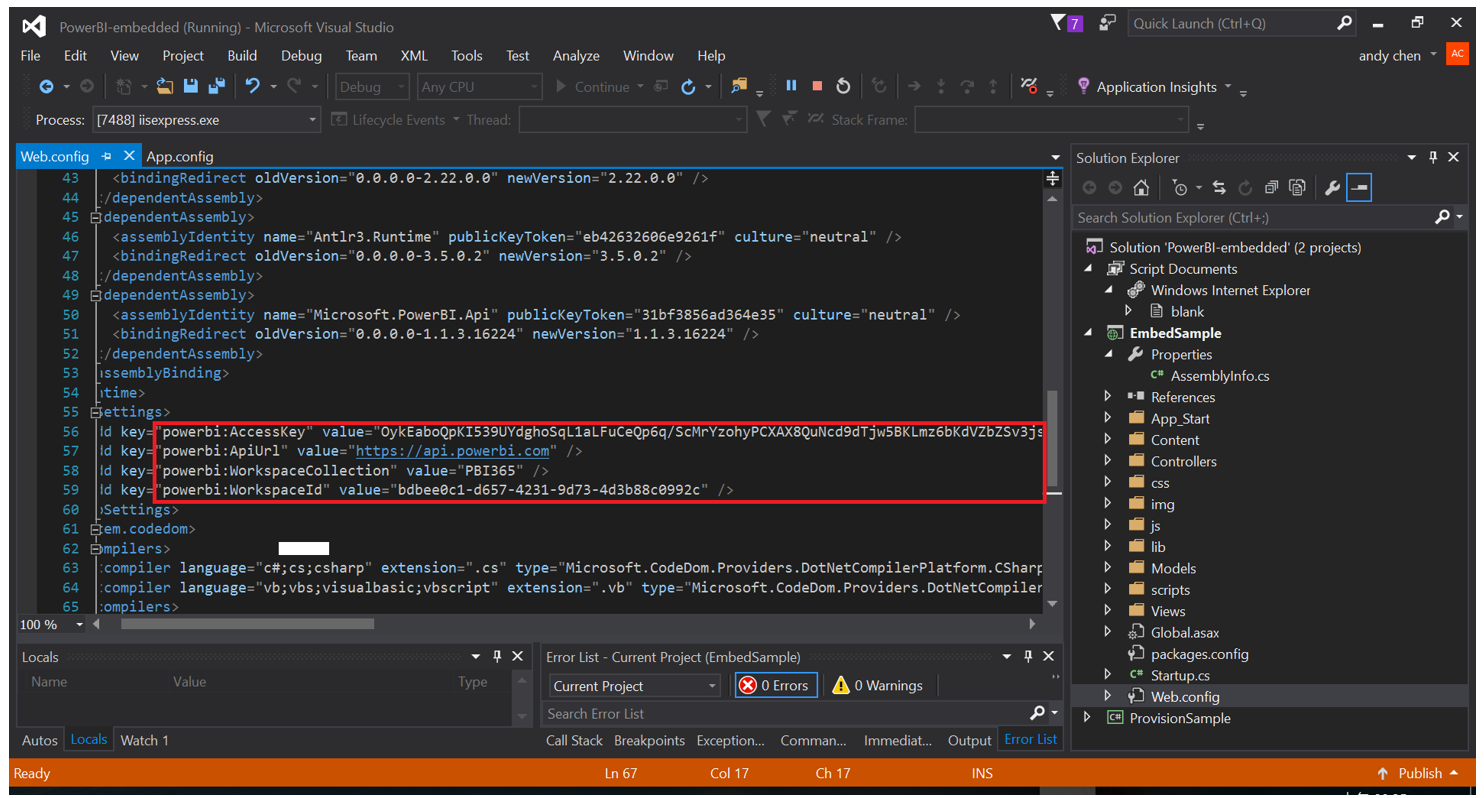
Task: Close the Web.config editor tab
Action: (129, 156)
